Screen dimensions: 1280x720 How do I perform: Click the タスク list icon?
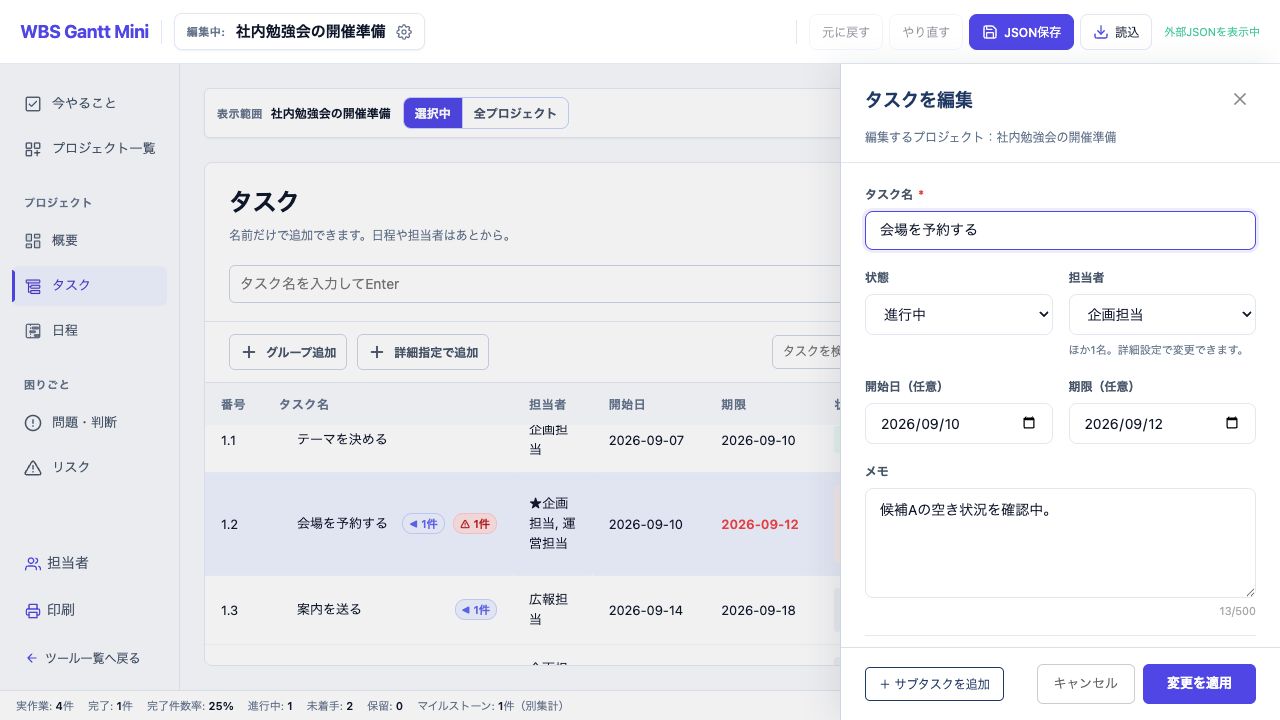coord(33,286)
